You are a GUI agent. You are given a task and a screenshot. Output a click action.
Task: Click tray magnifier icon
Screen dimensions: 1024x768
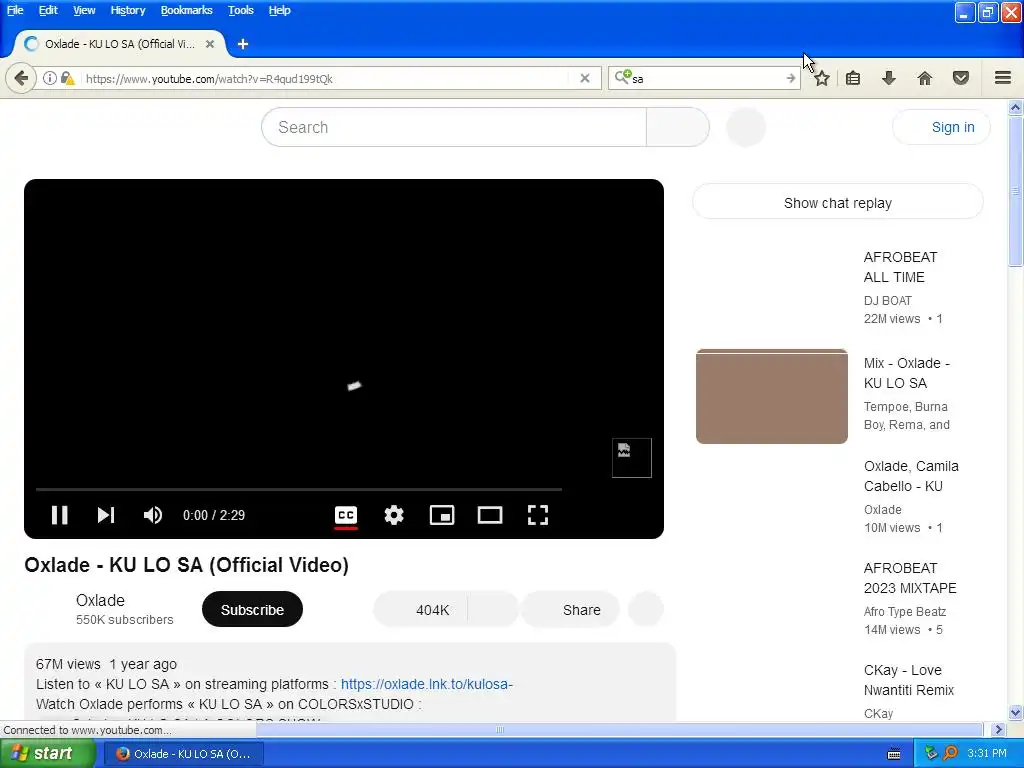click(x=950, y=754)
